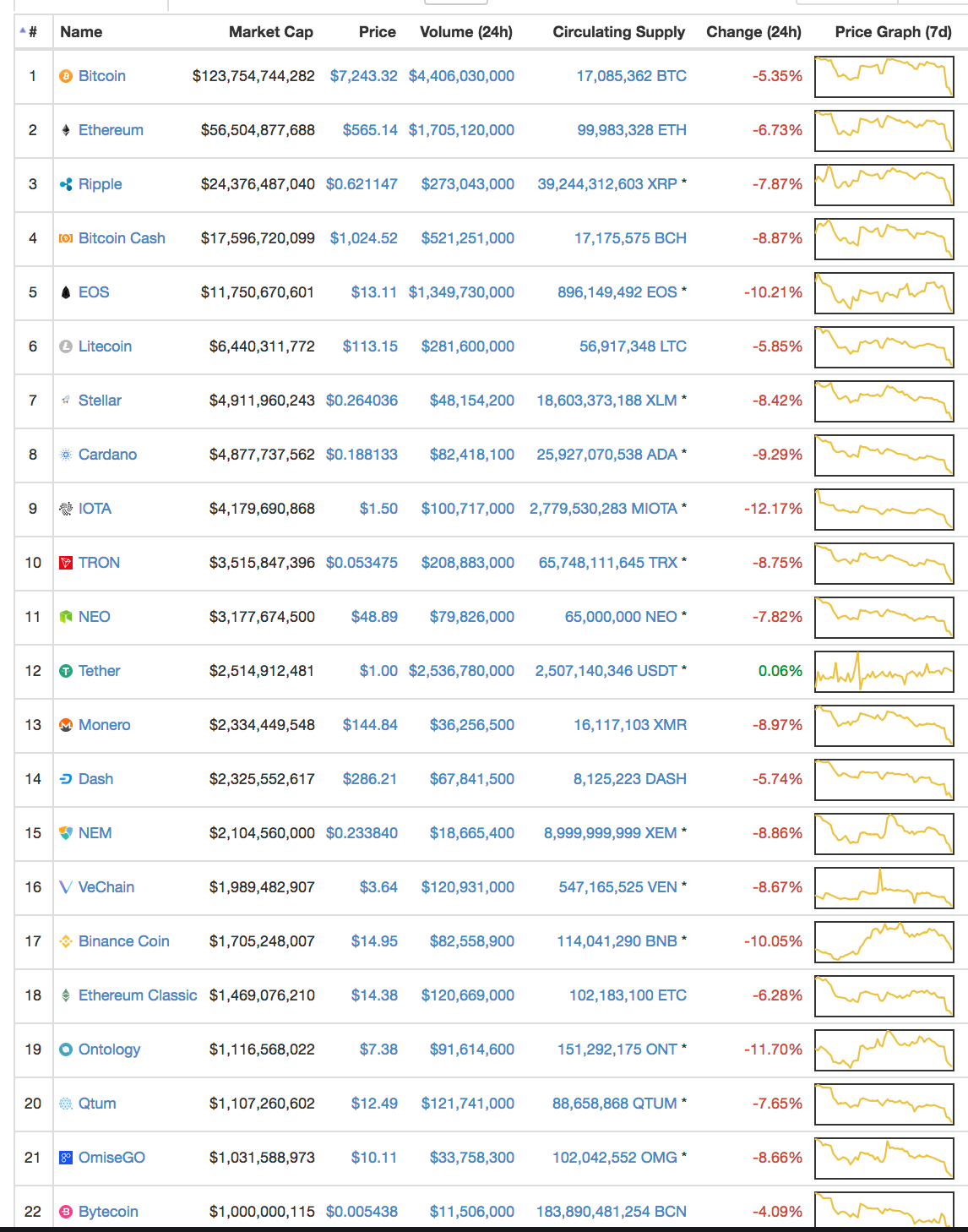Image resolution: width=968 pixels, height=1232 pixels.
Task: Click the IOTA icon
Action: pos(66,509)
